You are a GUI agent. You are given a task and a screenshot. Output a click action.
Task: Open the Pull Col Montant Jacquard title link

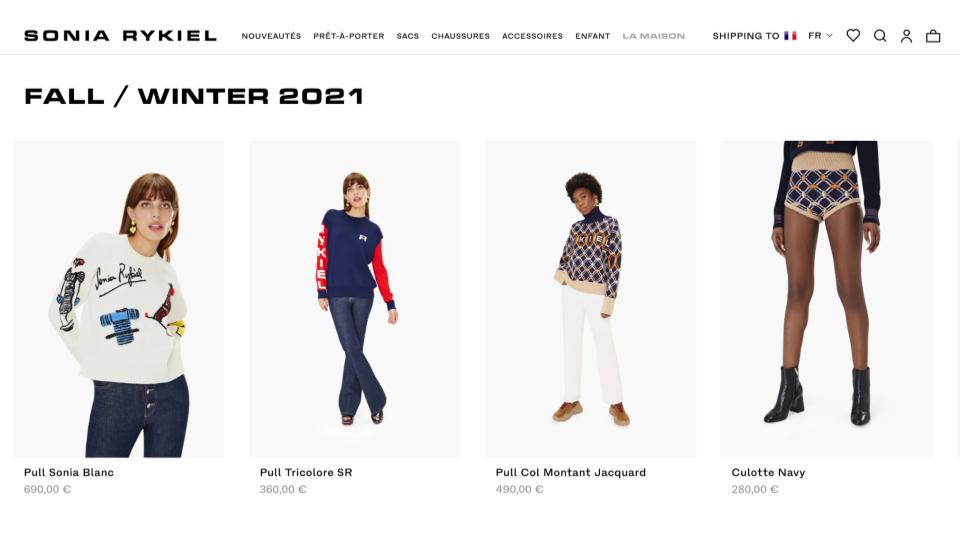click(x=571, y=472)
